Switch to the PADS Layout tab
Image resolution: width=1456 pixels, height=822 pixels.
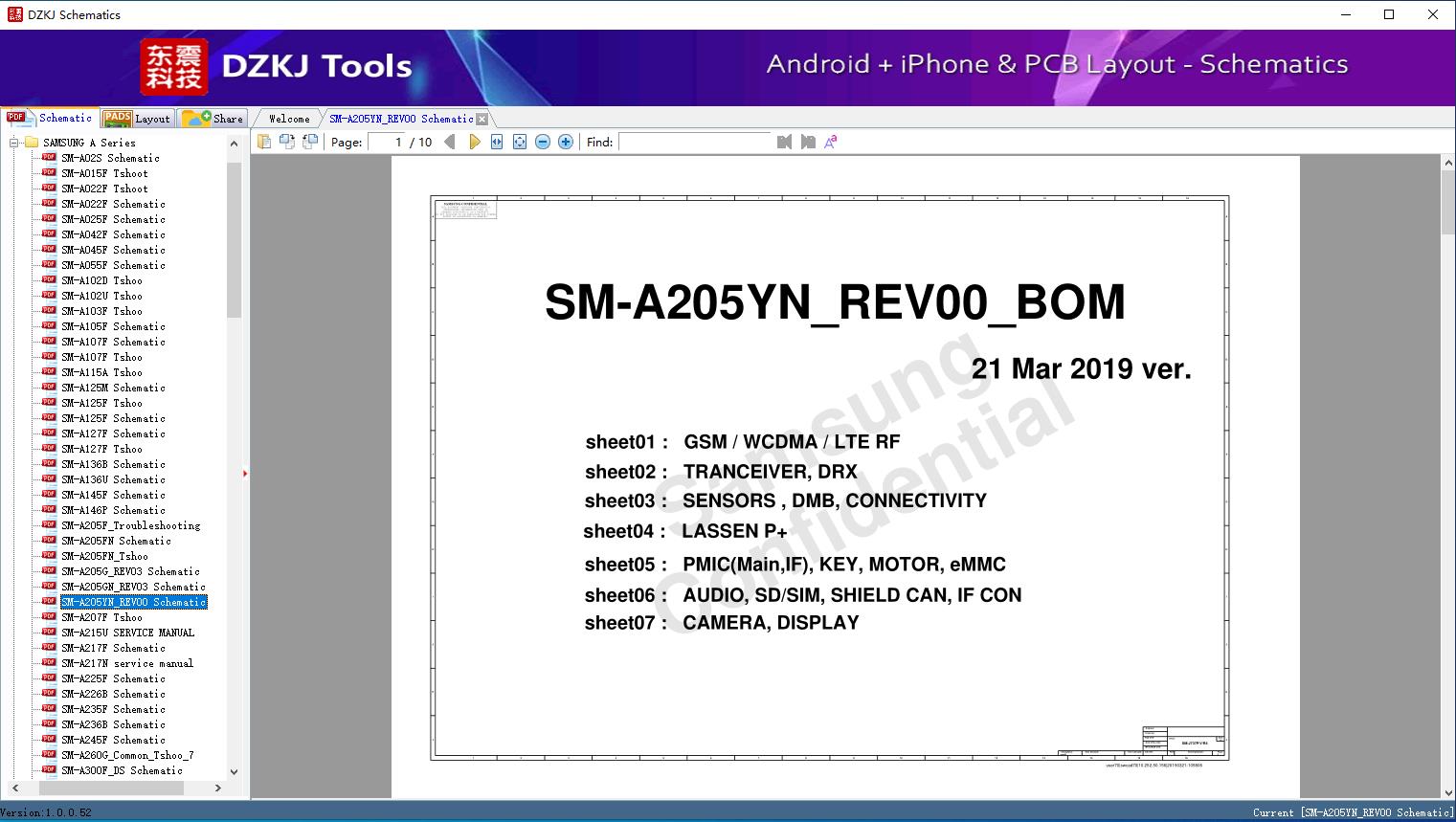click(137, 119)
